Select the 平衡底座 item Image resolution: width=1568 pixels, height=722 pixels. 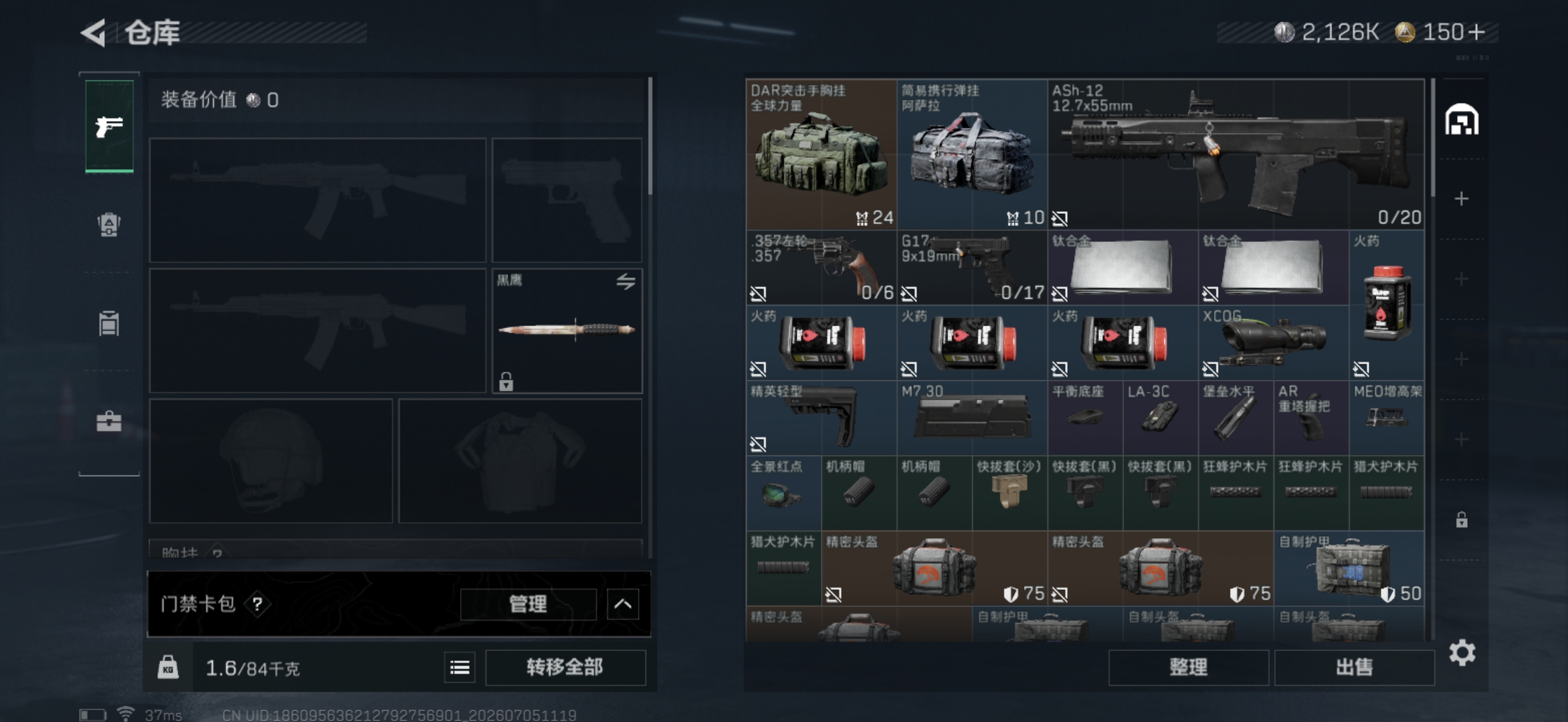click(x=1085, y=418)
